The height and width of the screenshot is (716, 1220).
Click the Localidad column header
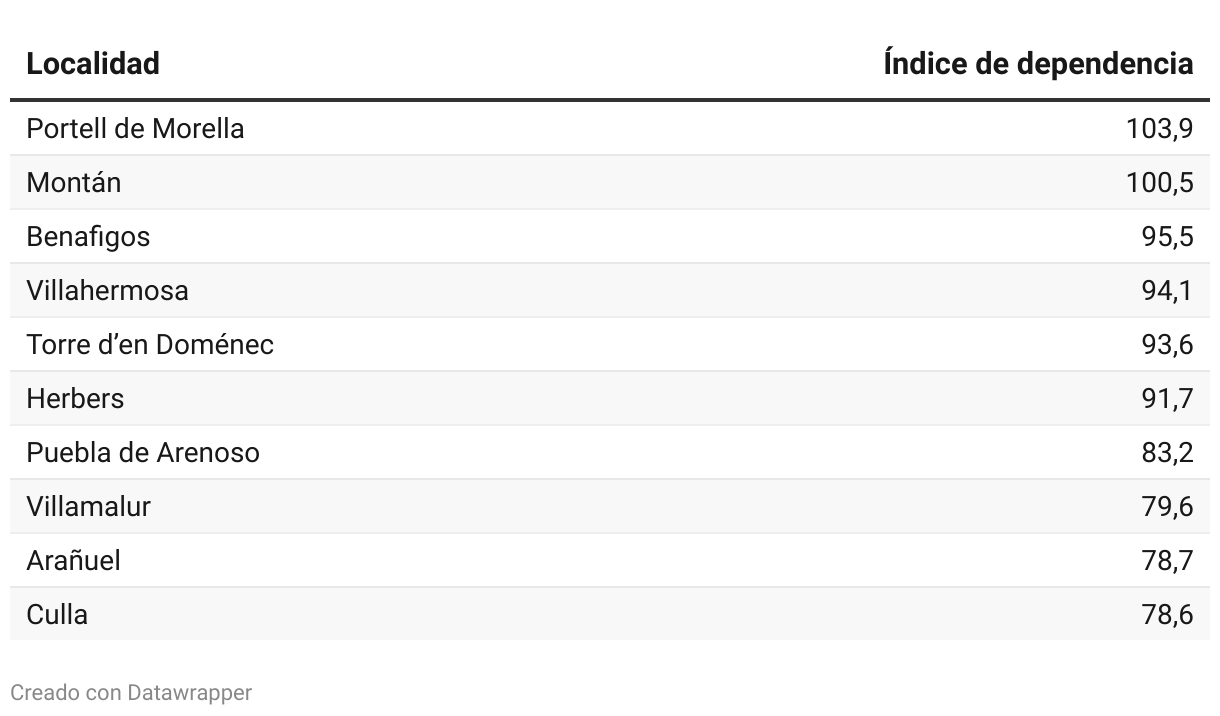coord(93,64)
